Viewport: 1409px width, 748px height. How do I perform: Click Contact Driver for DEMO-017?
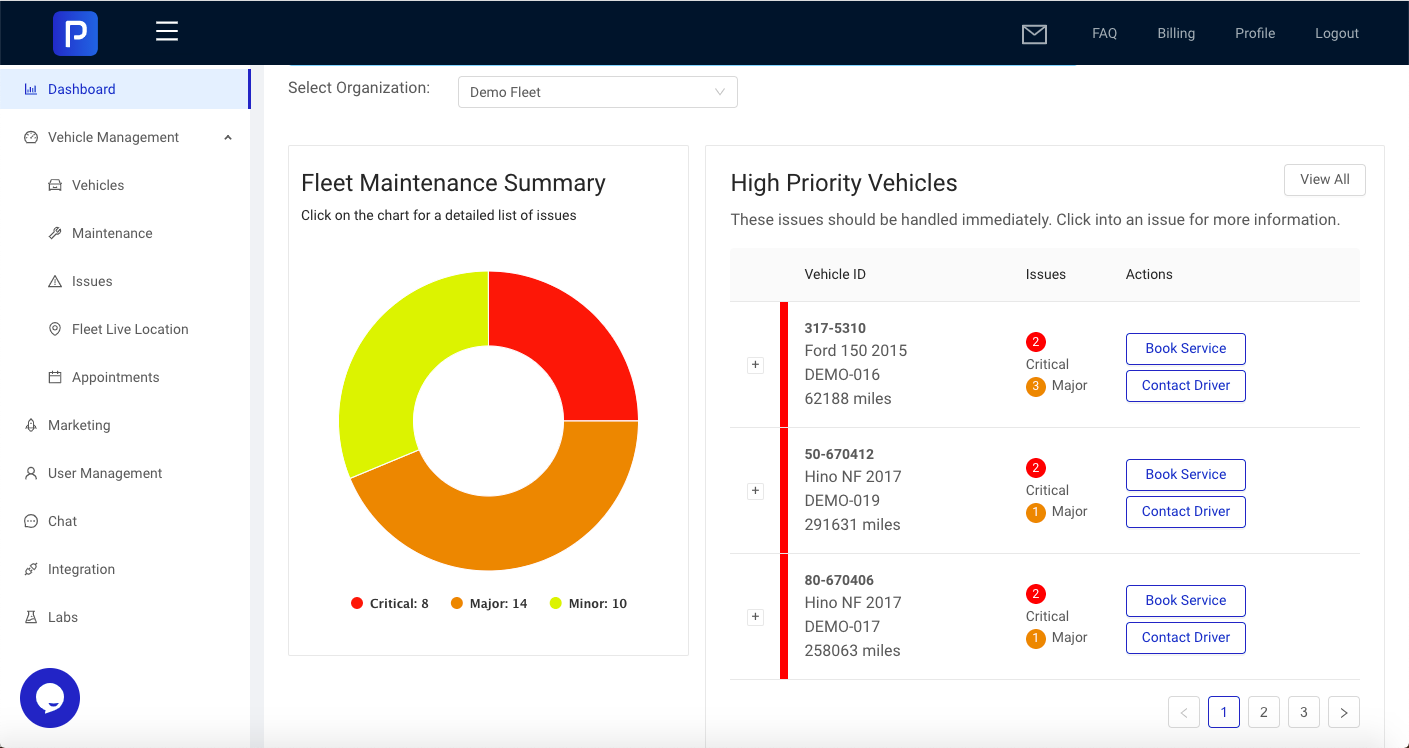pyautogui.click(x=1185, y=637)
